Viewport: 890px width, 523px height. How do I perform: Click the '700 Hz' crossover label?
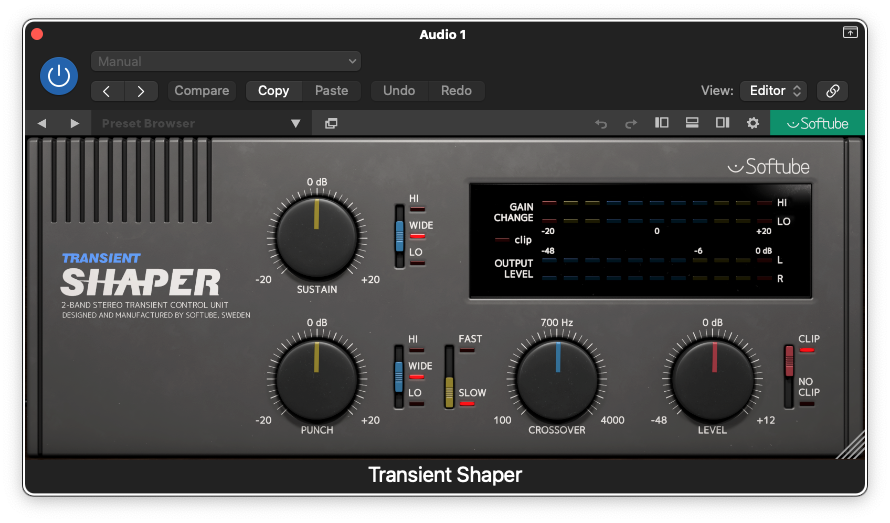[556, 322]
